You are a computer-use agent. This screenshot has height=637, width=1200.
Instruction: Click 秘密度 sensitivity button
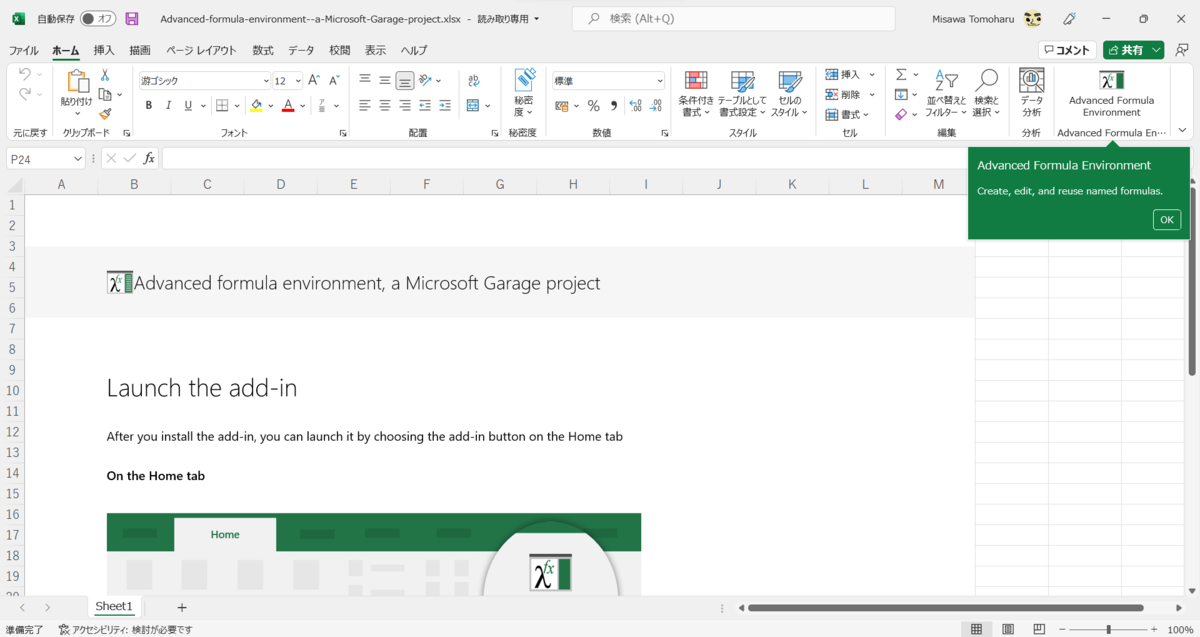pos(524,93)
